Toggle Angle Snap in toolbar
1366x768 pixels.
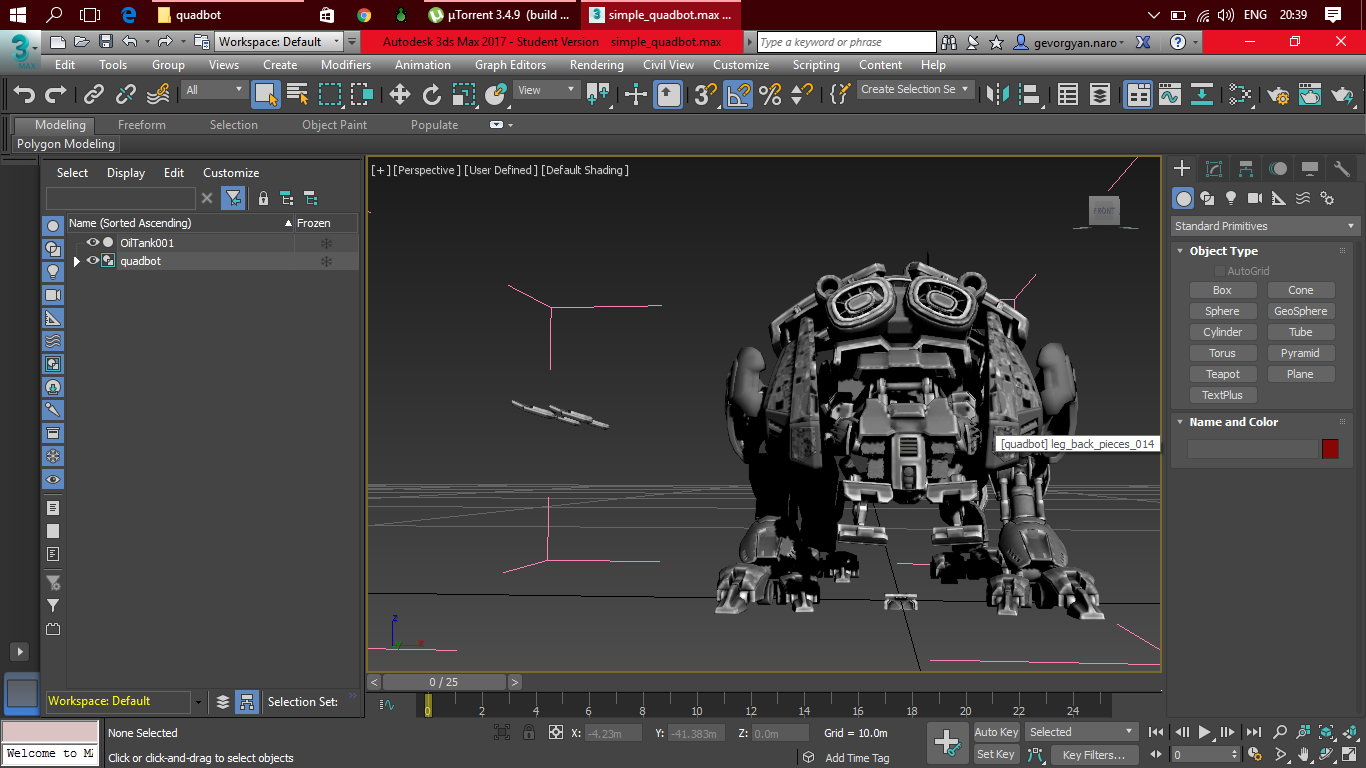click(738, 94)
